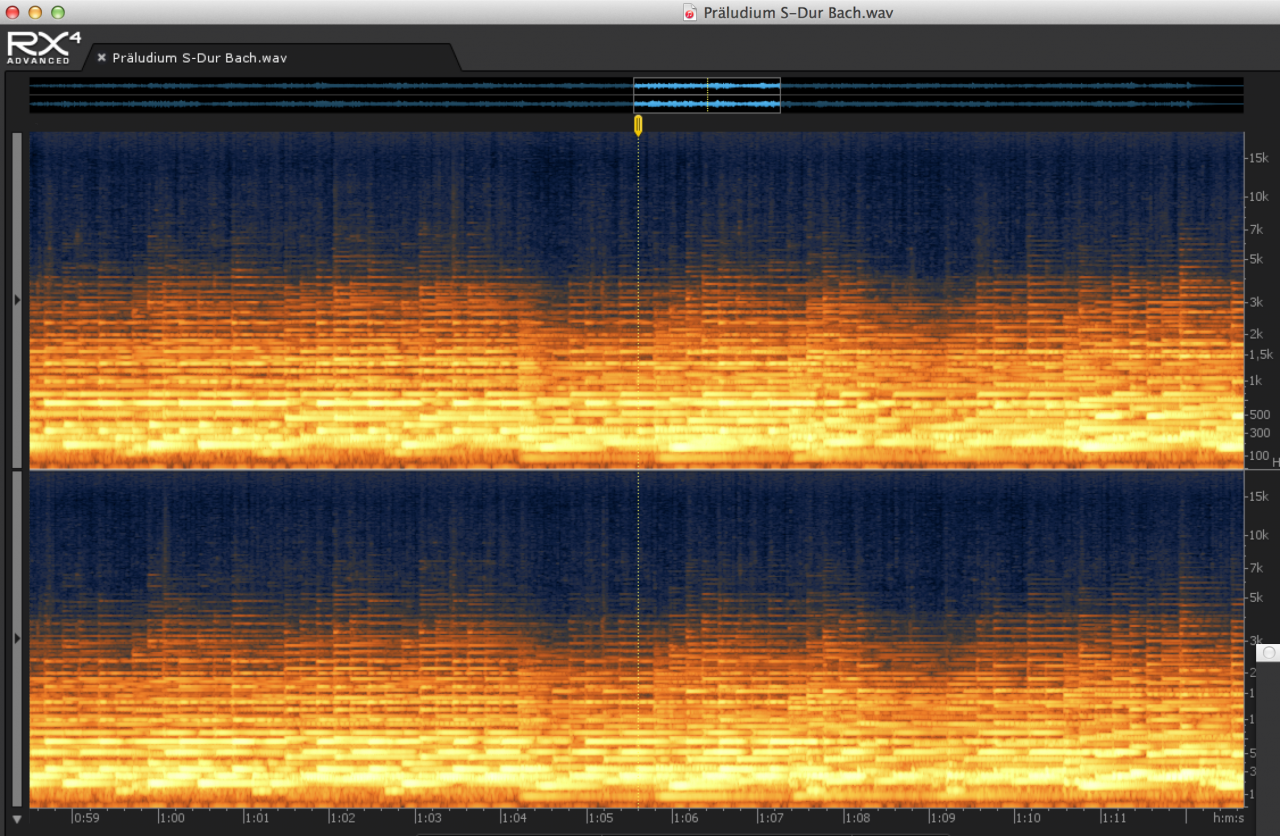Click the 1:00 mark on the time ruler
Screen dimensions: 1280x836
(x=171, y=818)
